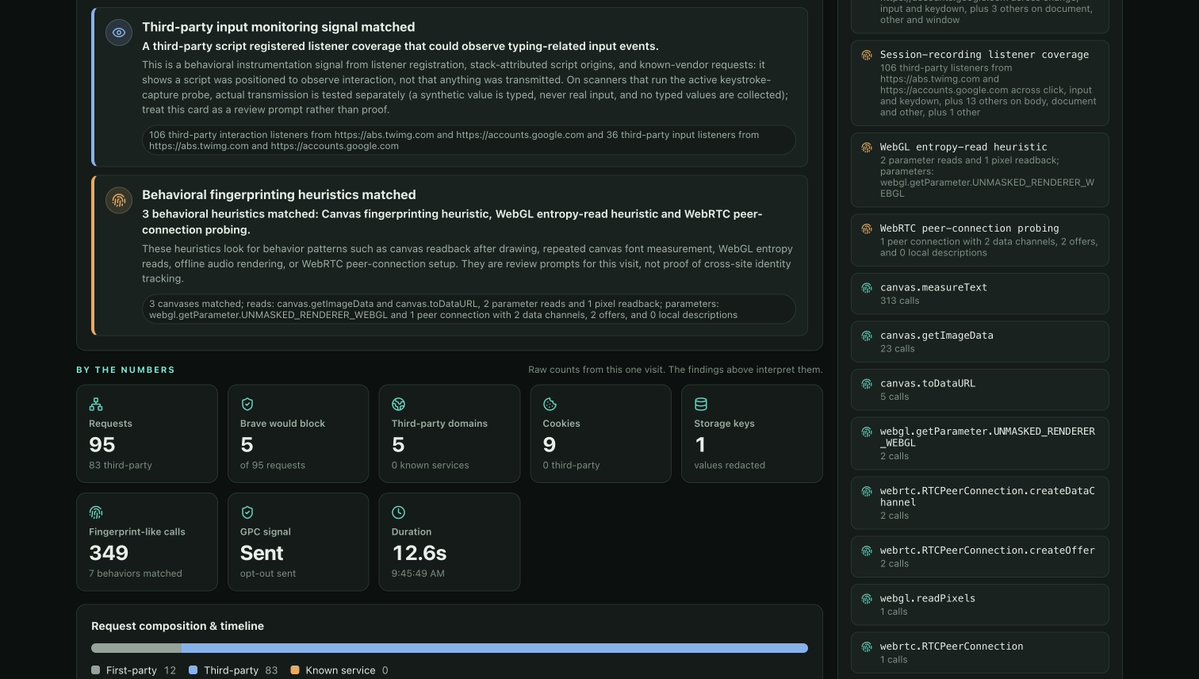The width and height of the screenshot is (1199, 679).
Task: Click the icon beside webrtc.RTCPeerConnection.createOffer
Action: click(x=866, y=551)
